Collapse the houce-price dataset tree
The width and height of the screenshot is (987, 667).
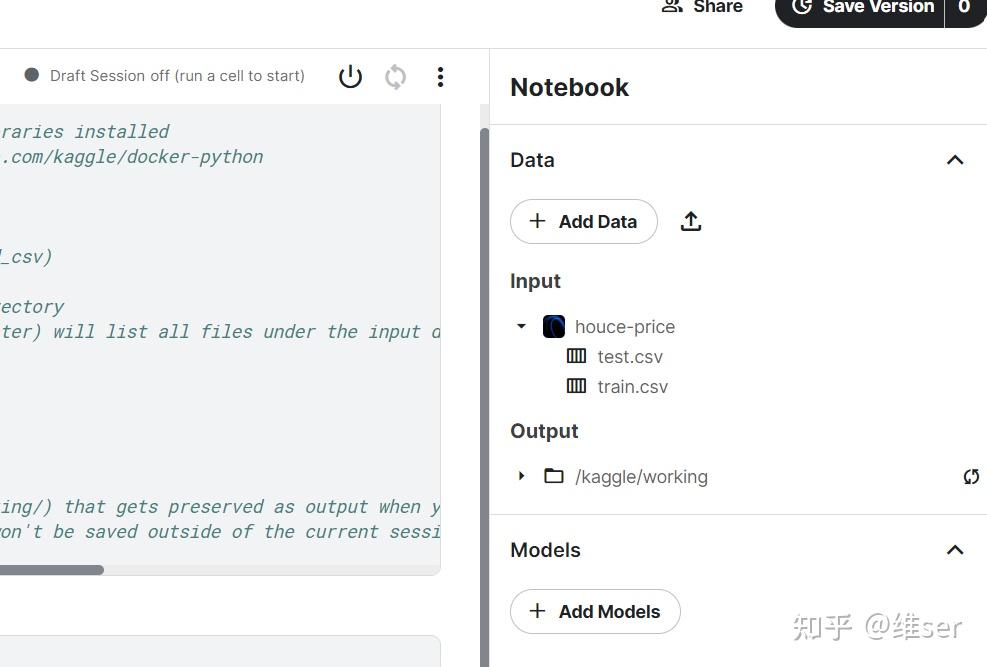click(x=521, y=326)
